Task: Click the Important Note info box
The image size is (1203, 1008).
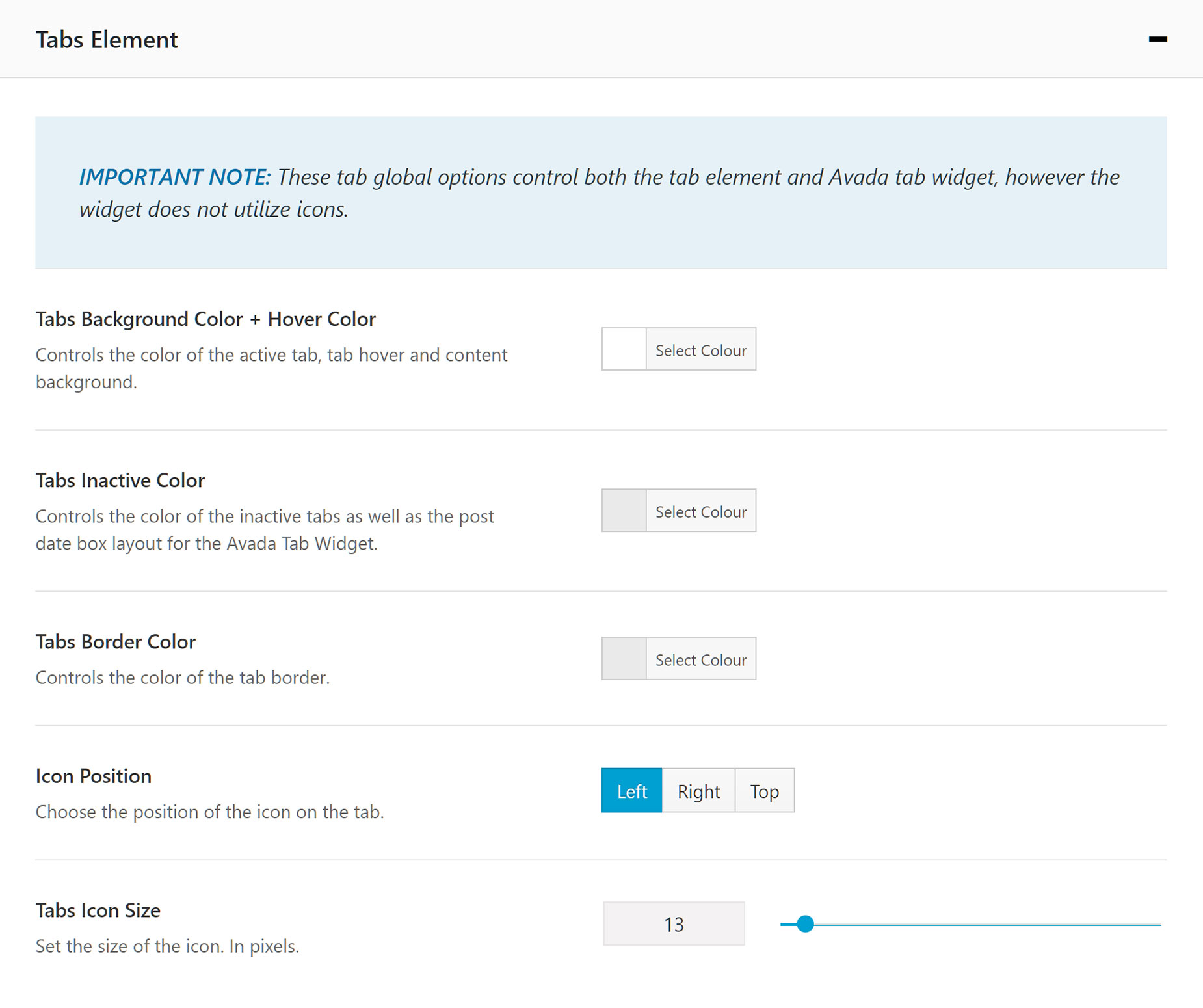Action: (600, 192)
